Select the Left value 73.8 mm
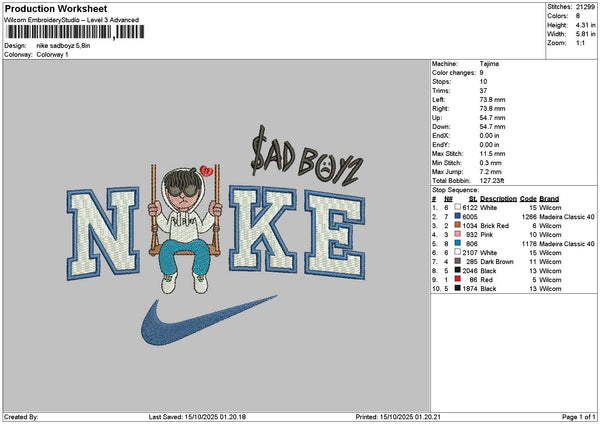The height and width of the screenshot is (424, 600). click(x=492, y=99)
